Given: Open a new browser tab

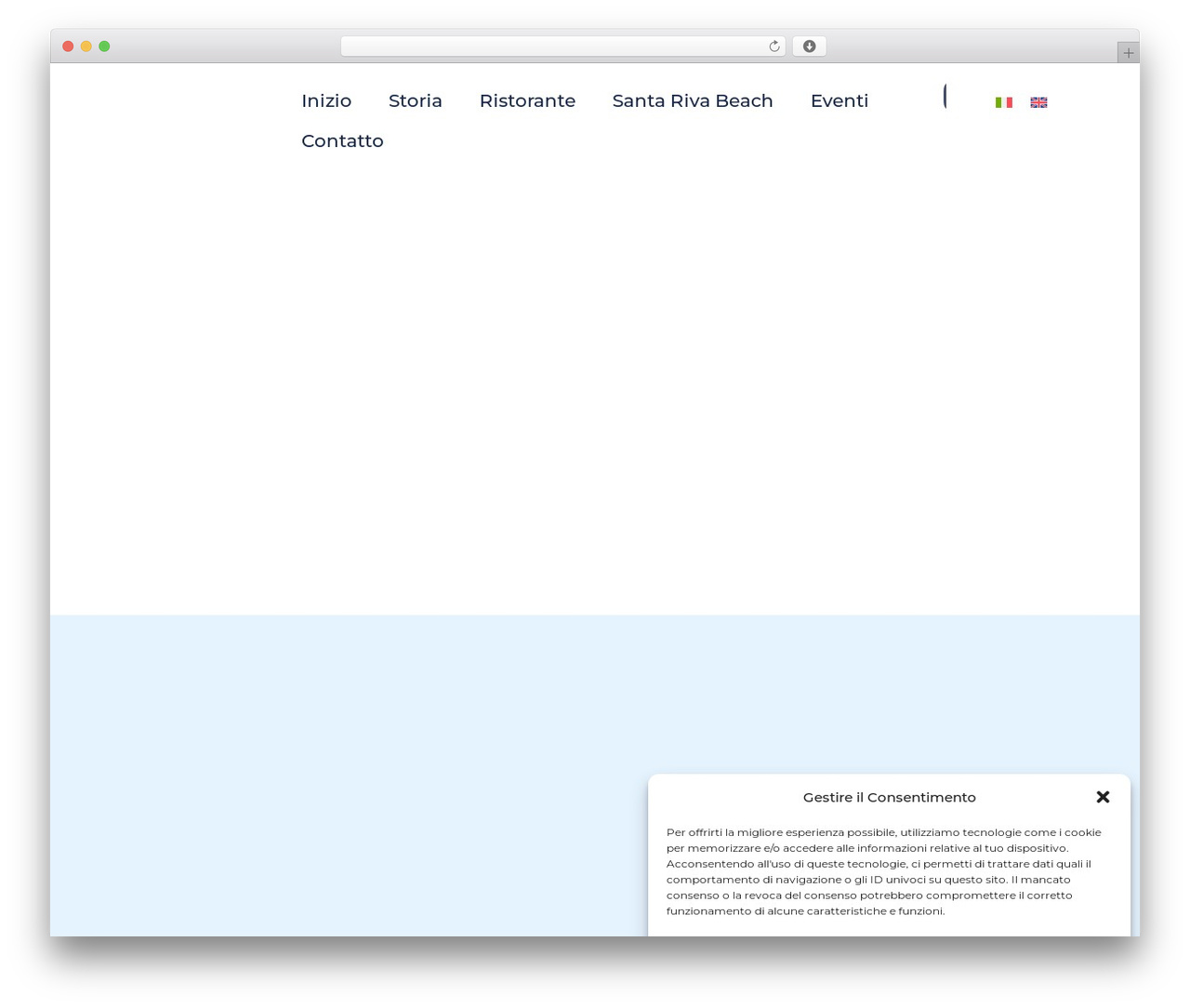Looking at the screenshot, I should click(x=1128, y=53).
